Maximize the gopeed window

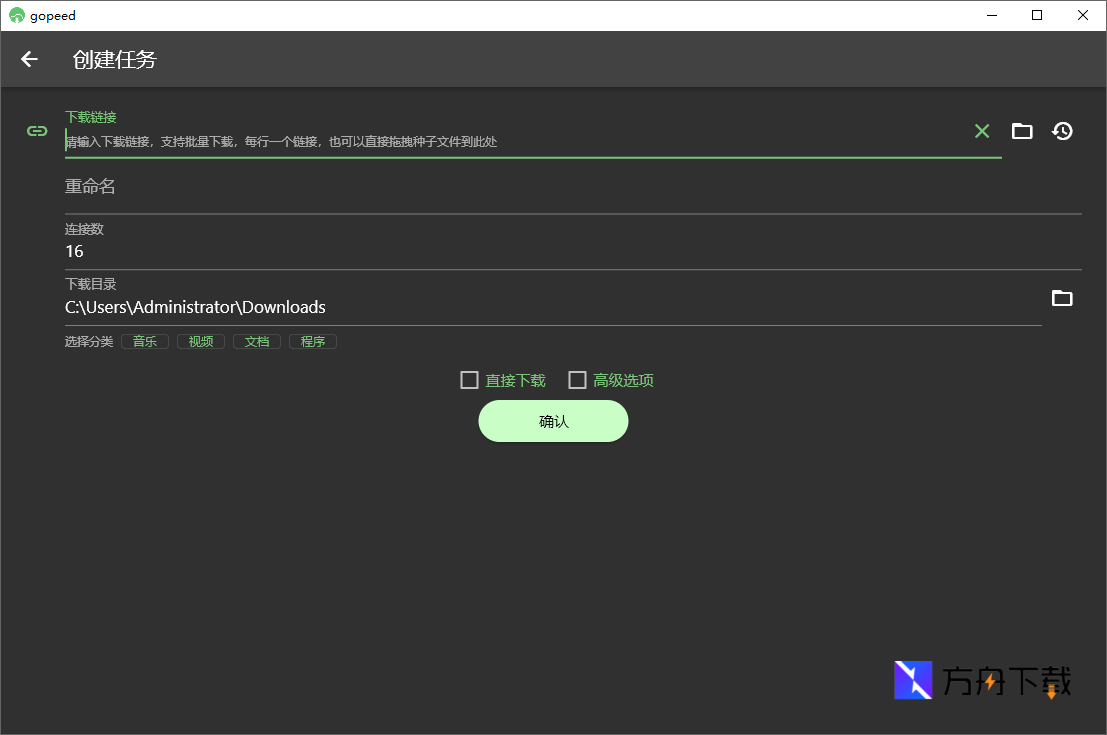coord(1037,15)
